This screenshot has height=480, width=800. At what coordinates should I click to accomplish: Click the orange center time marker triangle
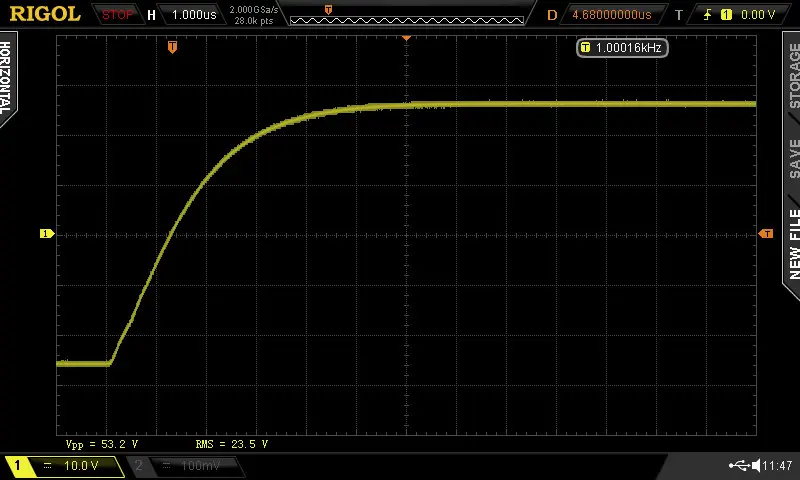click(407, 38)
